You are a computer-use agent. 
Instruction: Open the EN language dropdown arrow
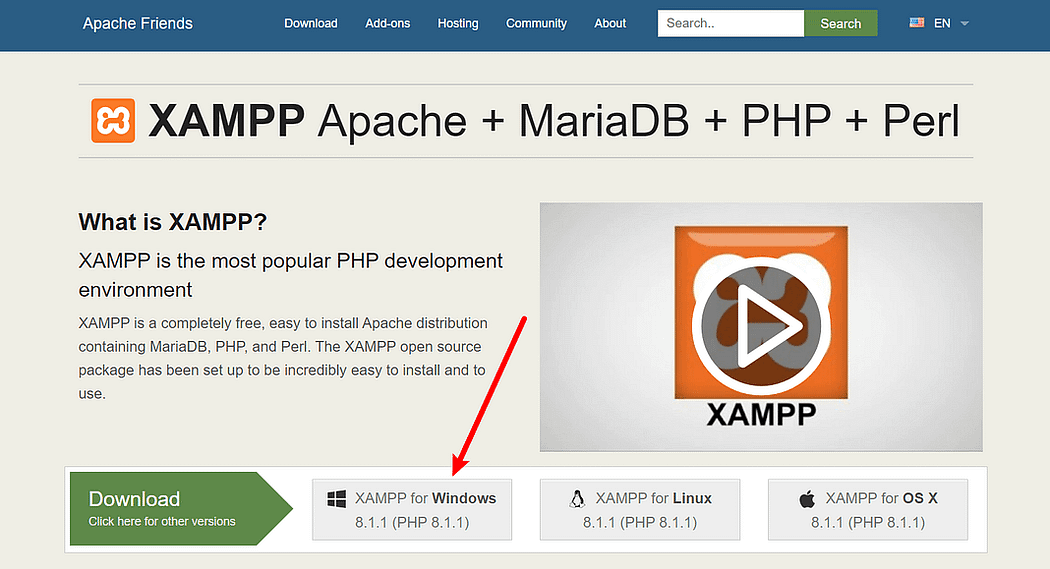965,23
